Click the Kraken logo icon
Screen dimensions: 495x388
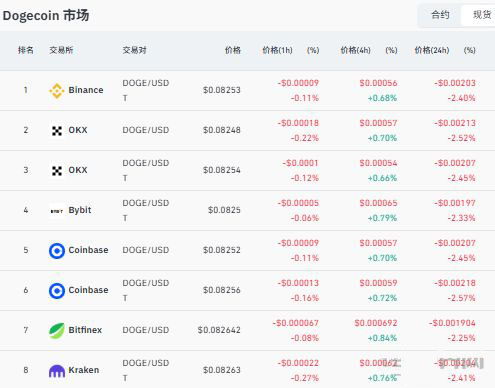point(57,371)
